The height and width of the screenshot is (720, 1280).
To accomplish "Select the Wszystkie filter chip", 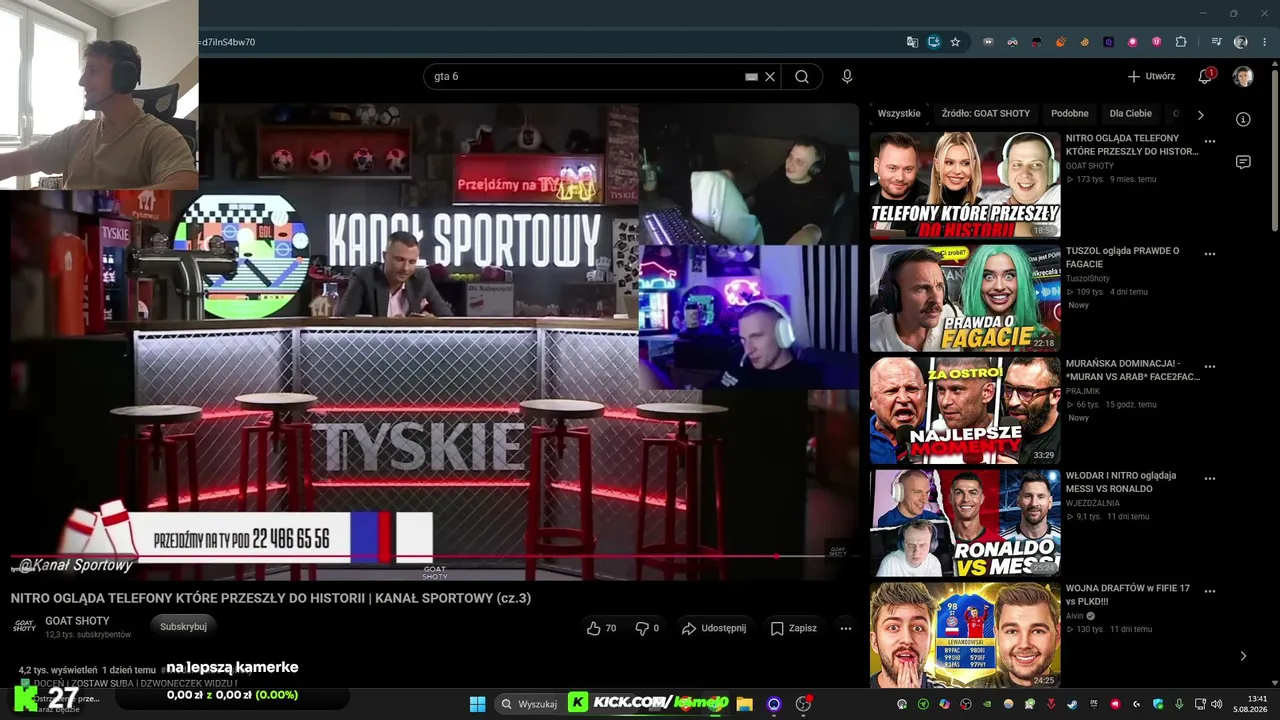I will tap(899, 114).
